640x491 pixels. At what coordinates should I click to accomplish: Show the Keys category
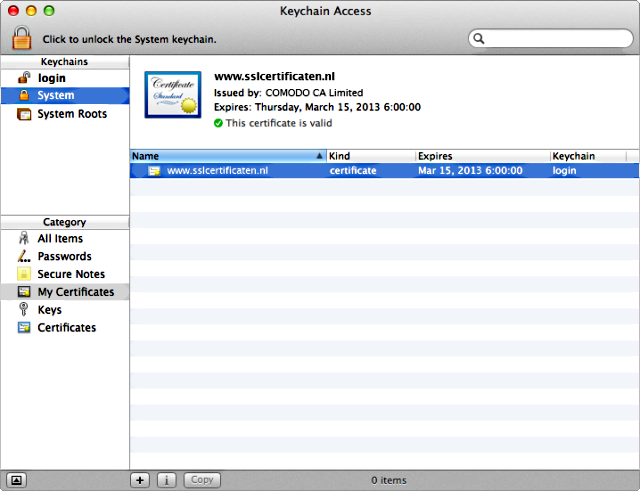click(65, 310)
